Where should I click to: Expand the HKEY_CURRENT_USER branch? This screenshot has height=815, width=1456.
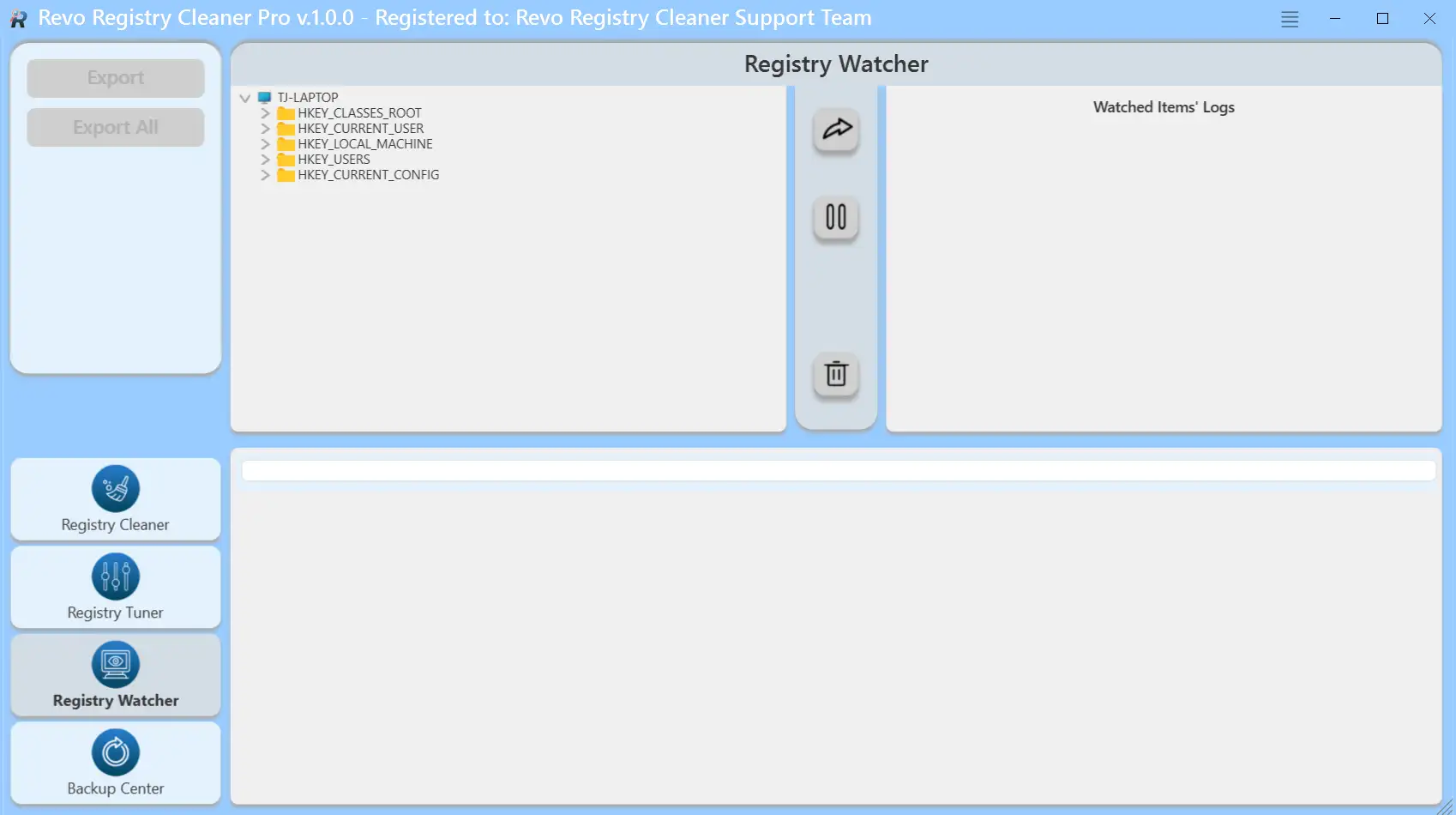pyautogui.click(x=265, y=129)
